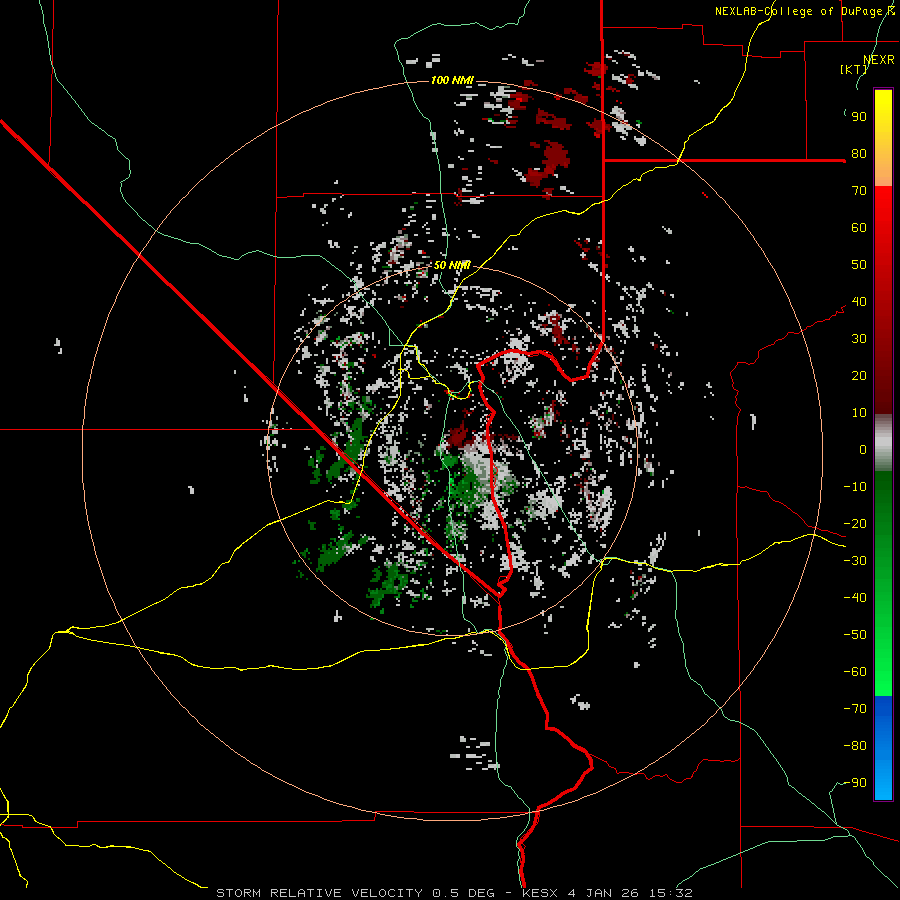Viewport: 900px width, 900px height.
Task: Click the 0 value on the velocity scale
Action: 863,450
